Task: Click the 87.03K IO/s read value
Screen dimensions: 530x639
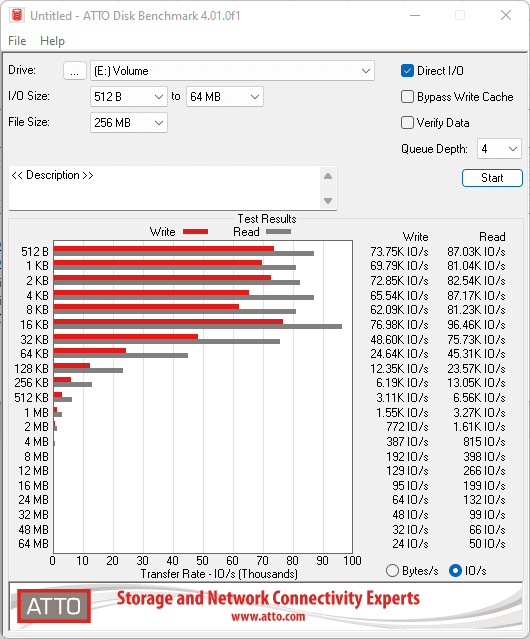Action: (476, 252)
